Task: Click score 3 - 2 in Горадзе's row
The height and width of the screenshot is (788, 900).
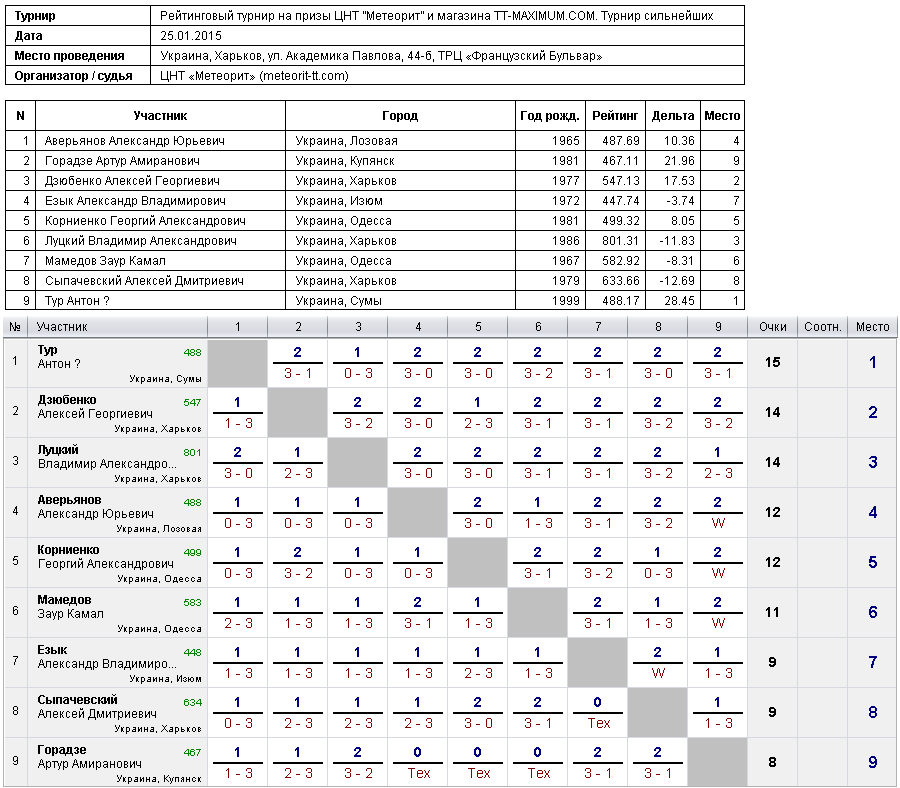Action: (358, 773)
